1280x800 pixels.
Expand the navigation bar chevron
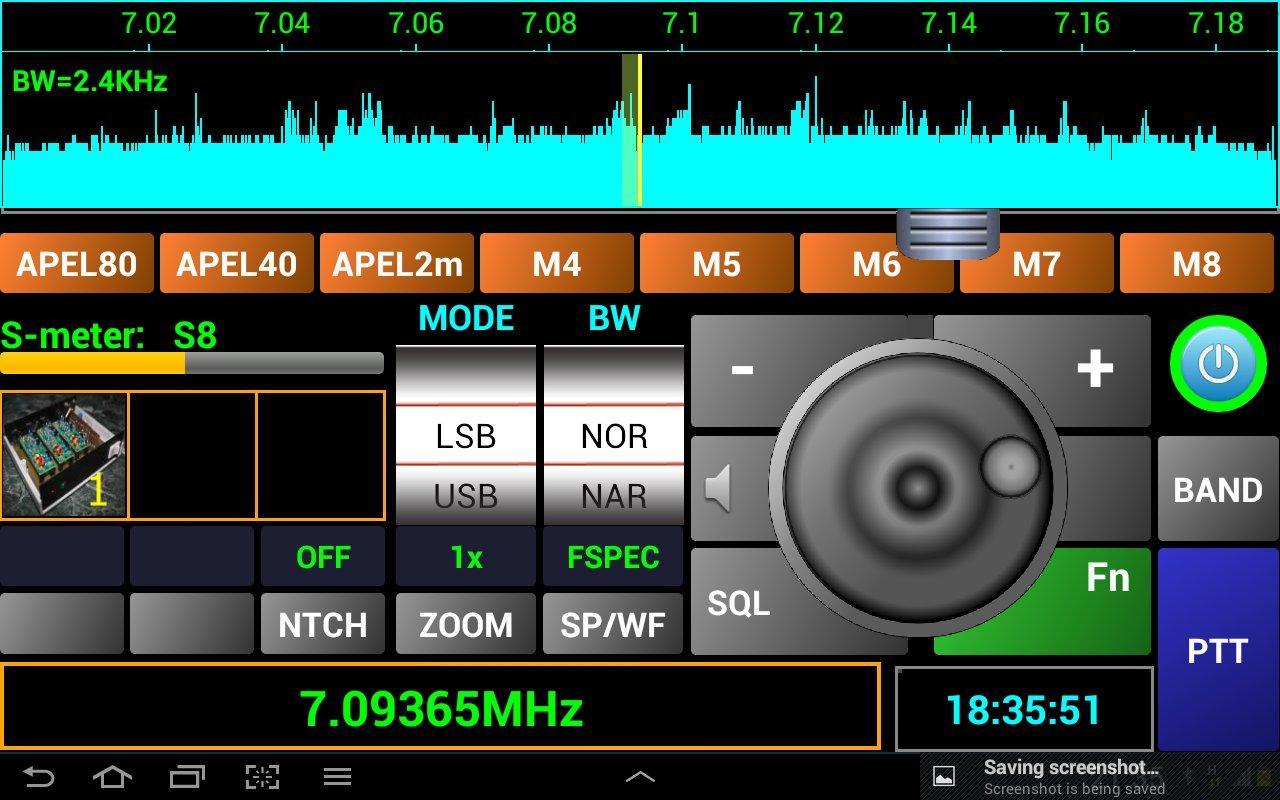pyautogui.click(x=640, y=776)
